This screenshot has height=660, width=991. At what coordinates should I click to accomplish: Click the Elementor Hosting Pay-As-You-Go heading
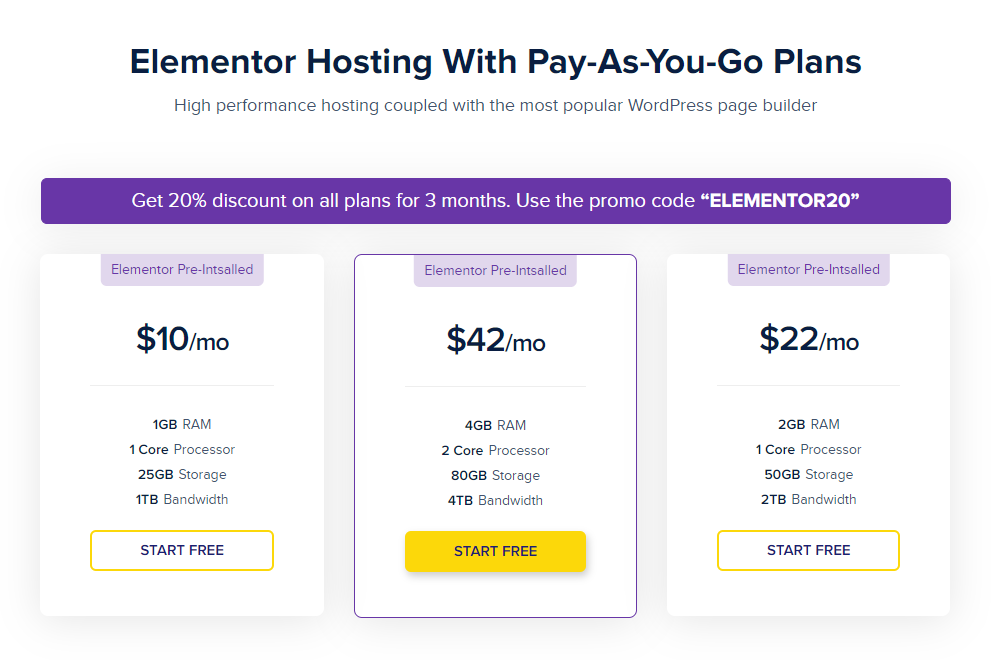pyautogui.click(x=495, y=62)
